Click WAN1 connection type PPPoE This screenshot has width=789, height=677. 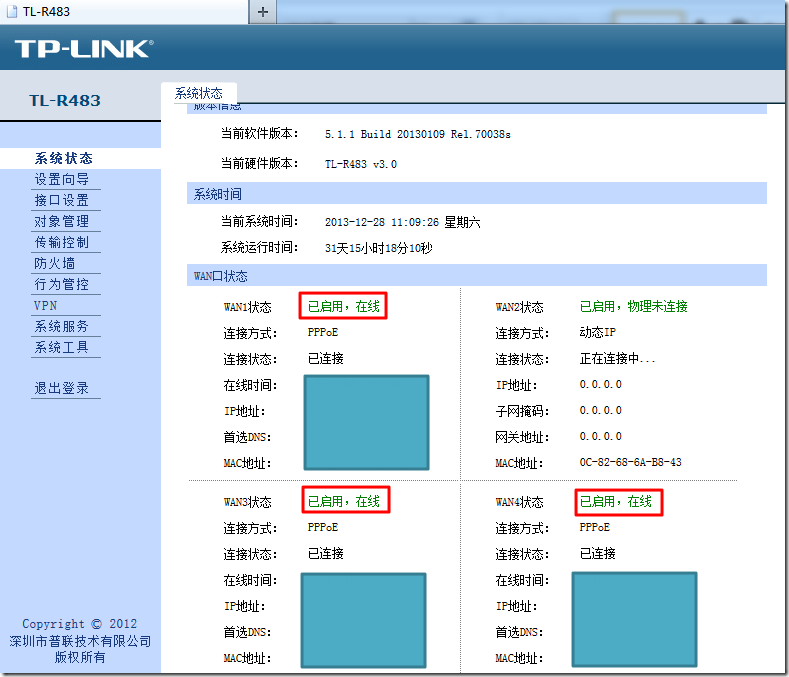[323, 332]
